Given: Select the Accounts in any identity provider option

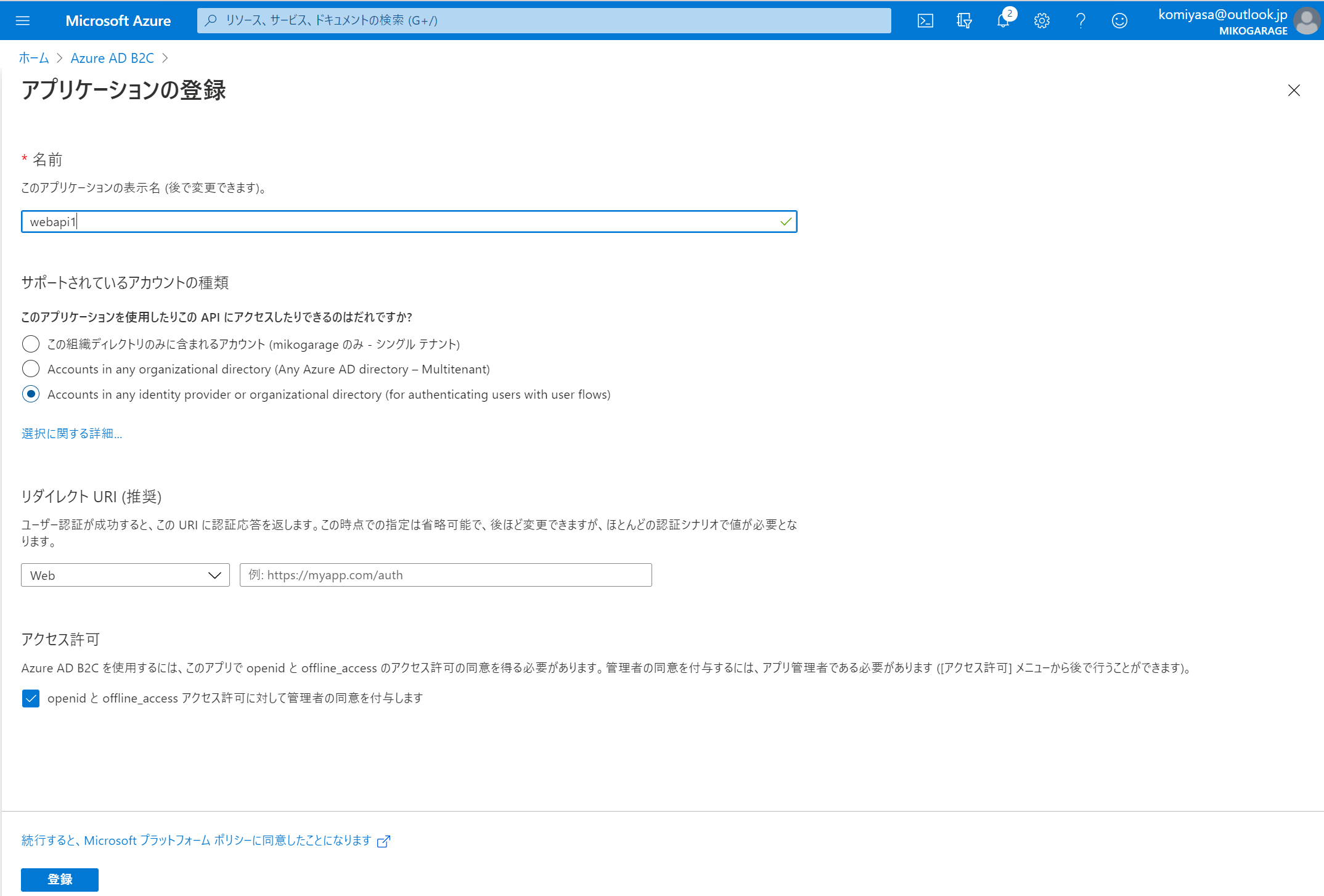Looking at the screenshot, I should tap(31, 394).
